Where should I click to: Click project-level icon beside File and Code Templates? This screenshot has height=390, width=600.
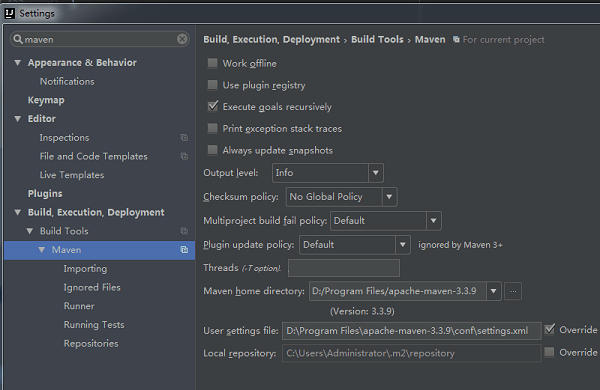coord(184,156)
